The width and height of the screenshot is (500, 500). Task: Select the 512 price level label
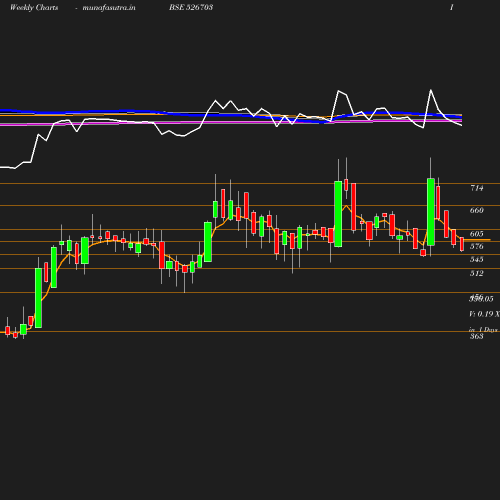(x=477, y=273)
